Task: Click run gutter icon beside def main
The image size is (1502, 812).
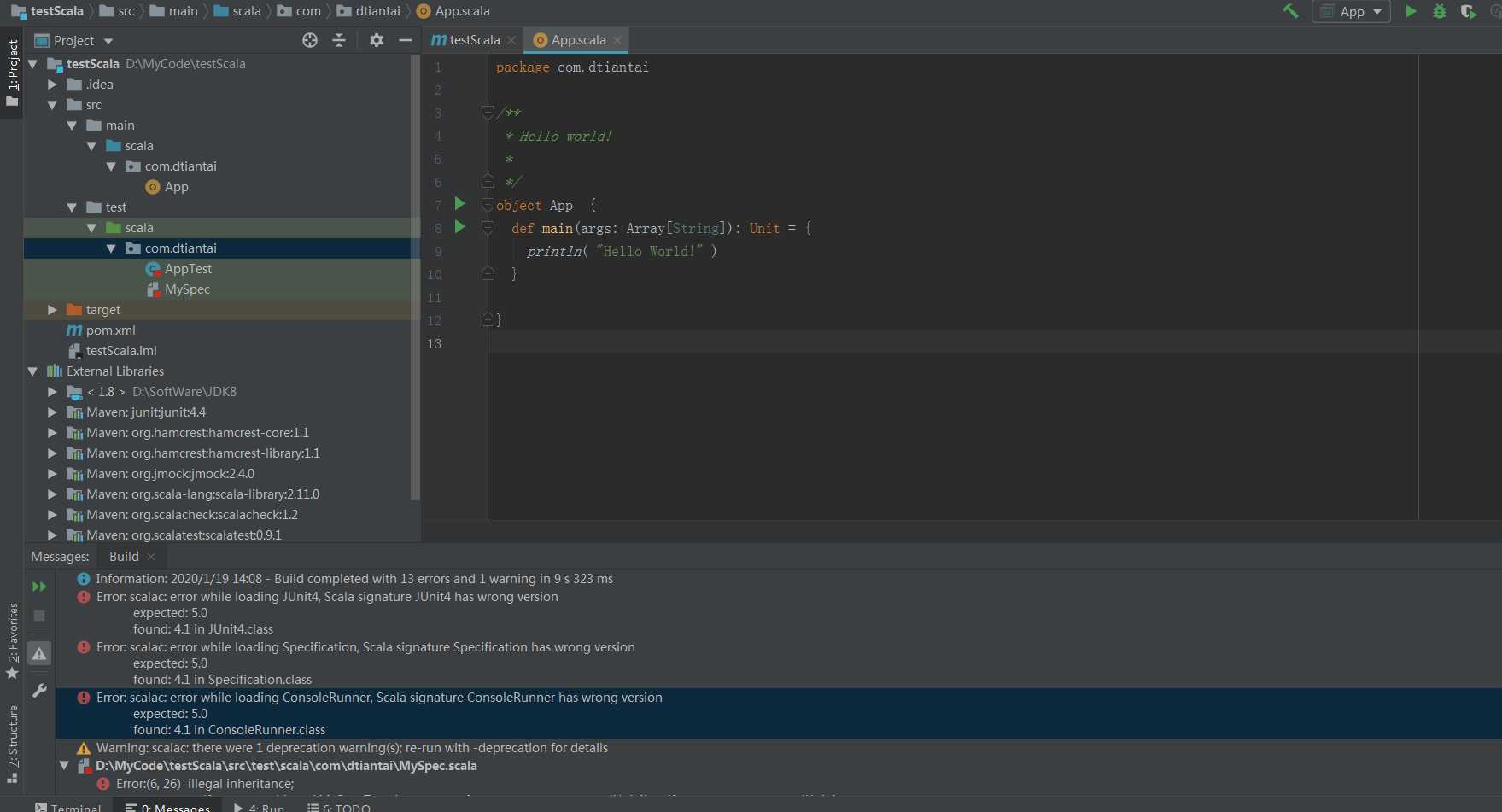Action: (459, 226)
